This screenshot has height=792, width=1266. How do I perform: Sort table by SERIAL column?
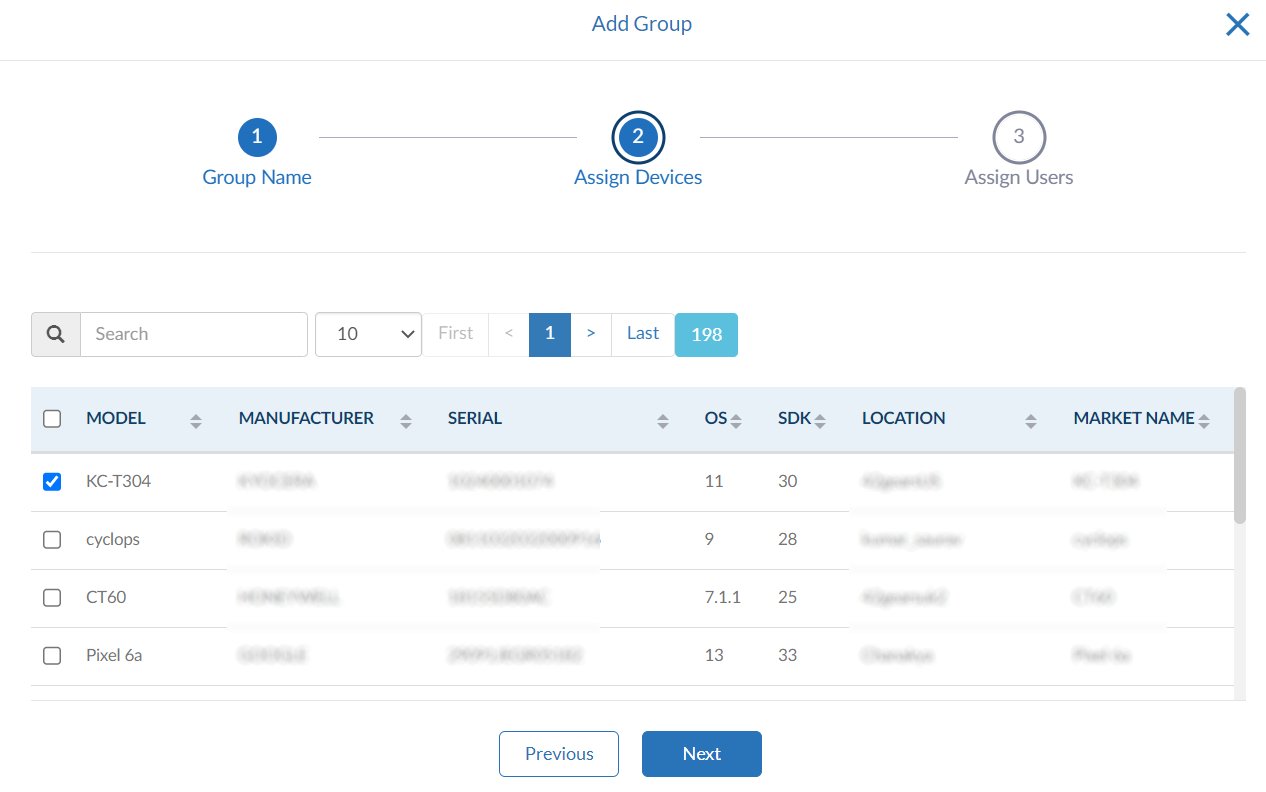[x=662, y=421]
